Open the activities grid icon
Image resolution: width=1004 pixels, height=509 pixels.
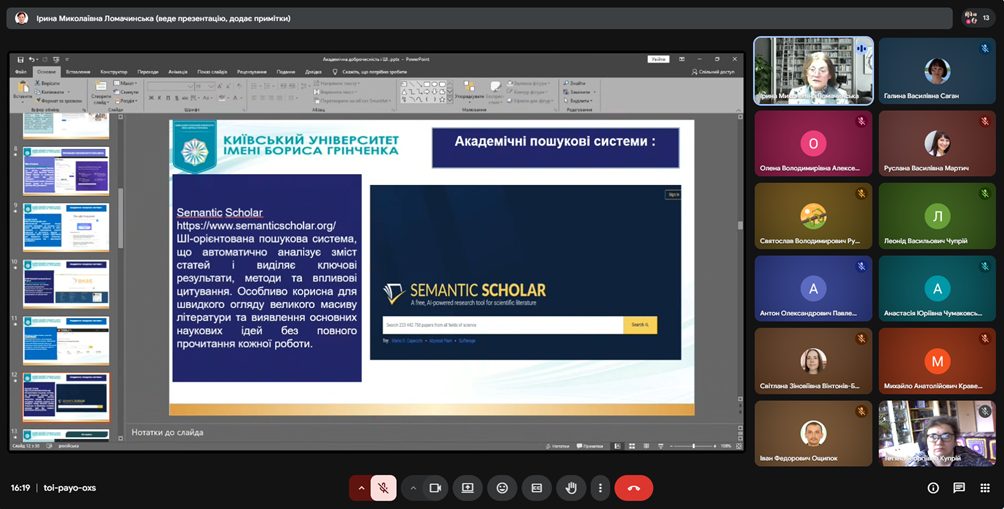(x=984, y=488)
